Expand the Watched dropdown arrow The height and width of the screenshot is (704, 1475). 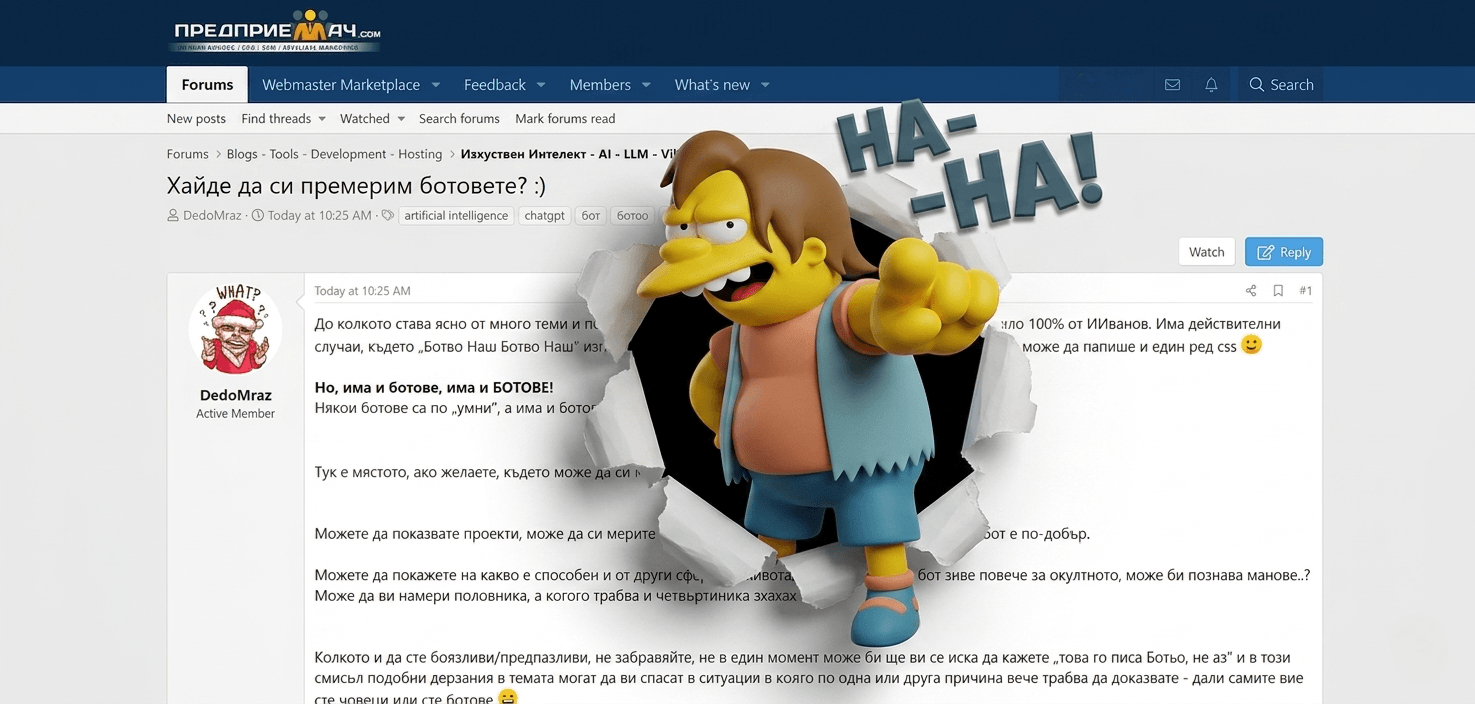[401, 119]
